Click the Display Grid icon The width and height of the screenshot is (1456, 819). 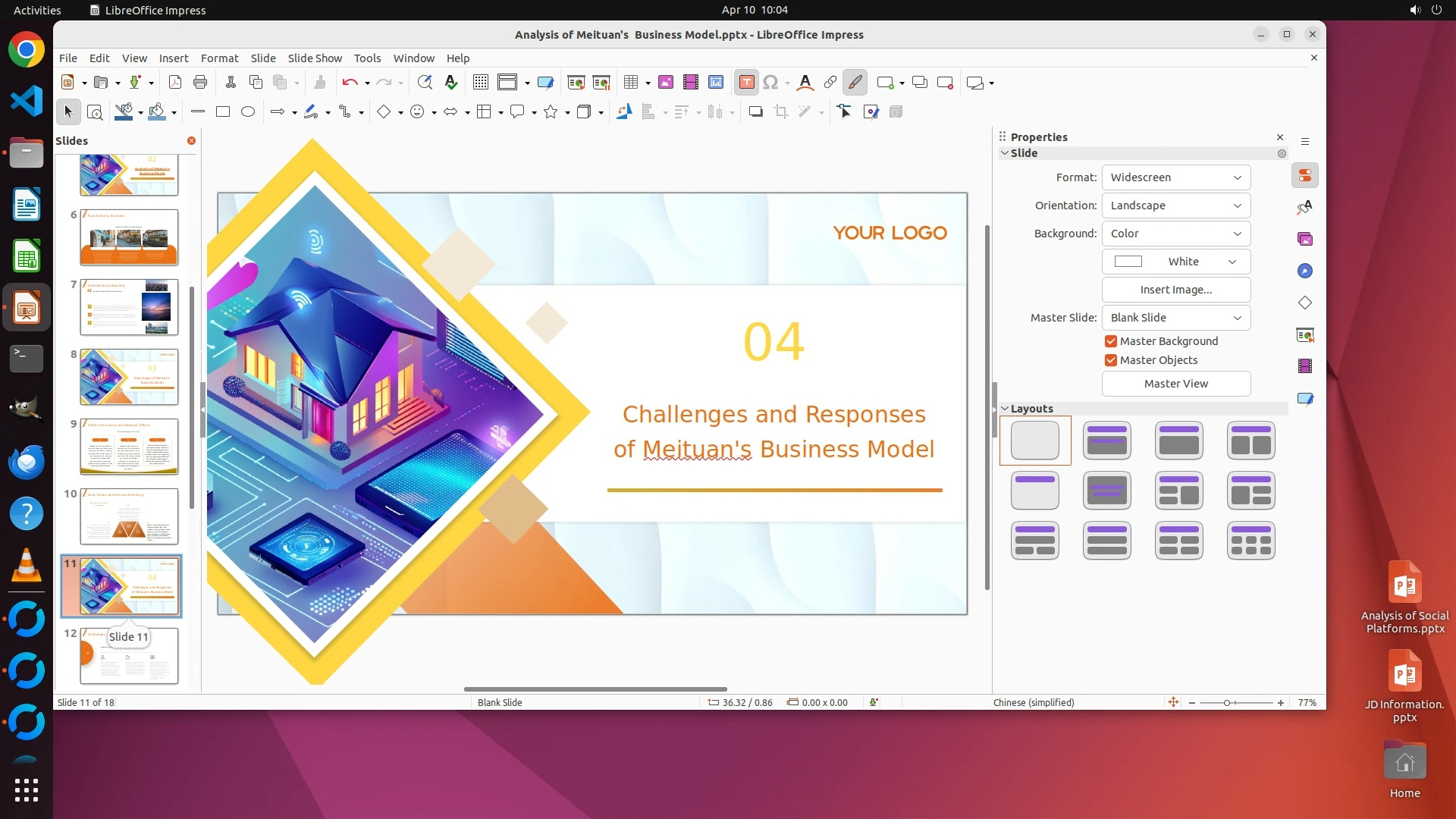click(480, 83)
